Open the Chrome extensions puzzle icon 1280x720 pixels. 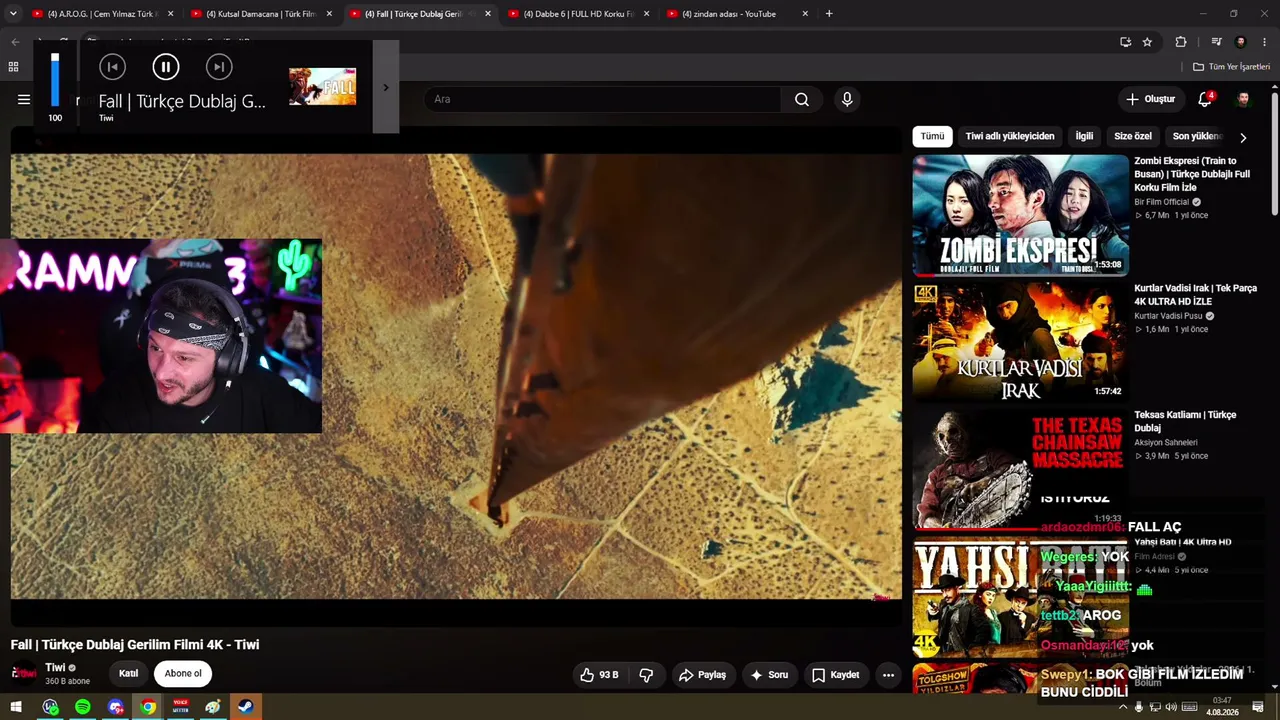click(x=1181, y=42)
